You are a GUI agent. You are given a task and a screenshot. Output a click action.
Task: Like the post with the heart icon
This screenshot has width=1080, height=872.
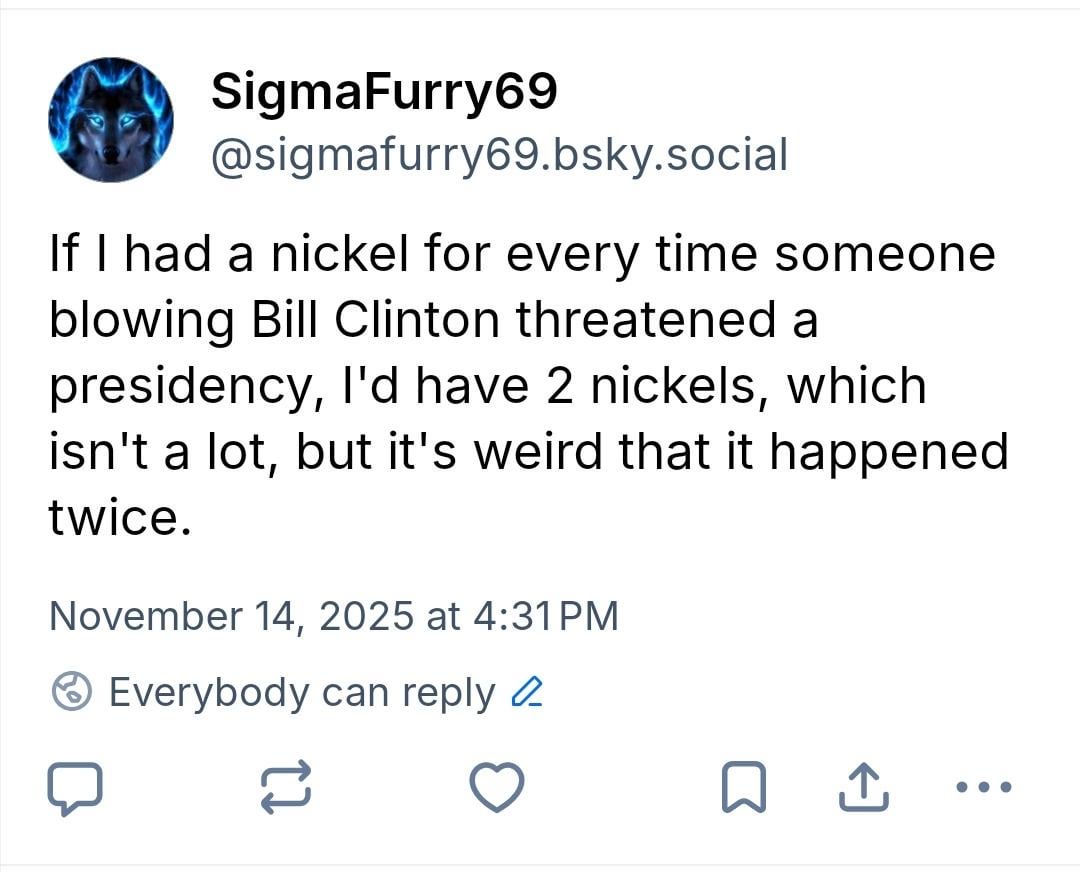coord(497,788)
